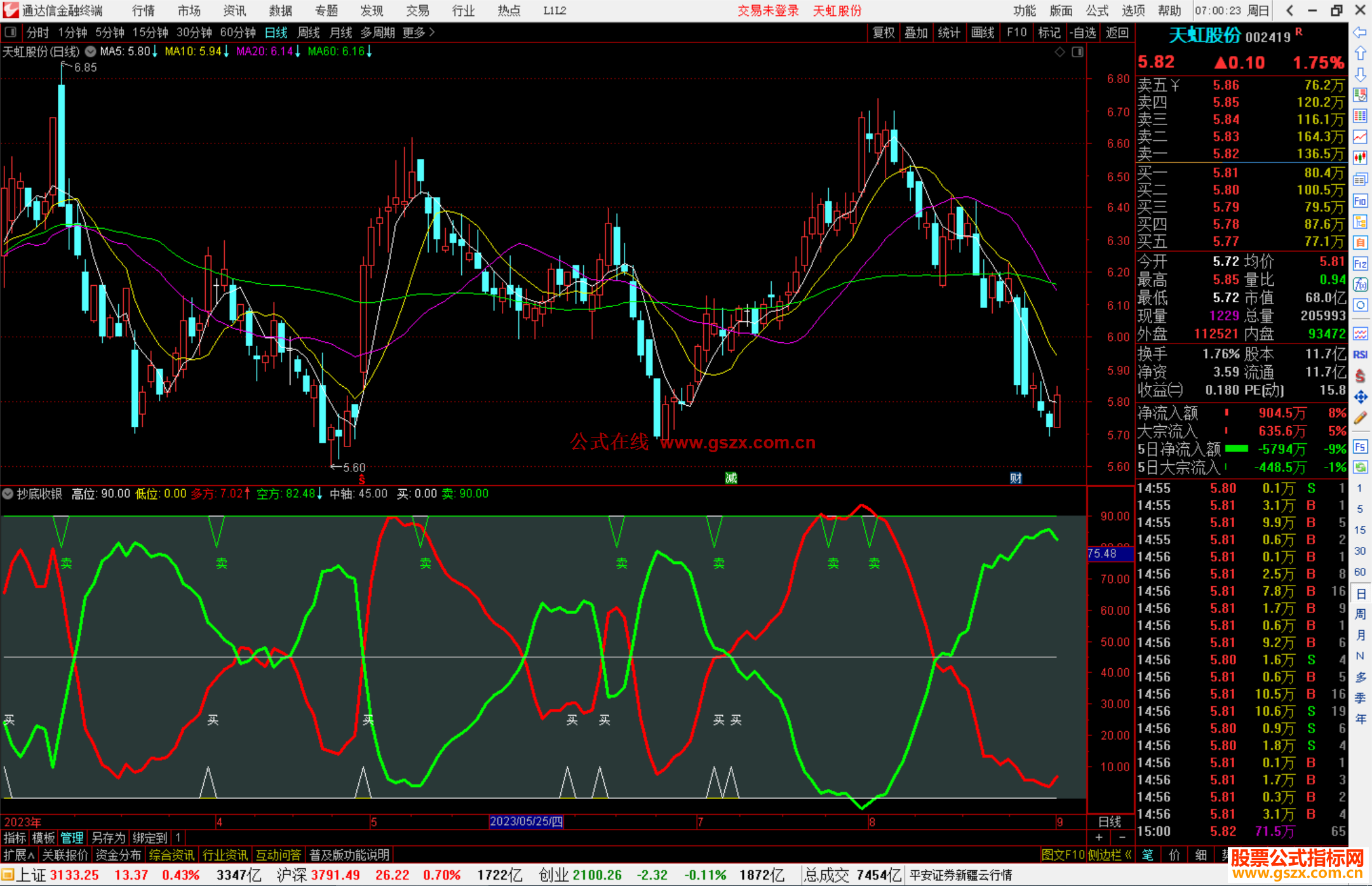
Task: Toggle the 抄底收银 indicator circle button
Action: click(8, 493)
